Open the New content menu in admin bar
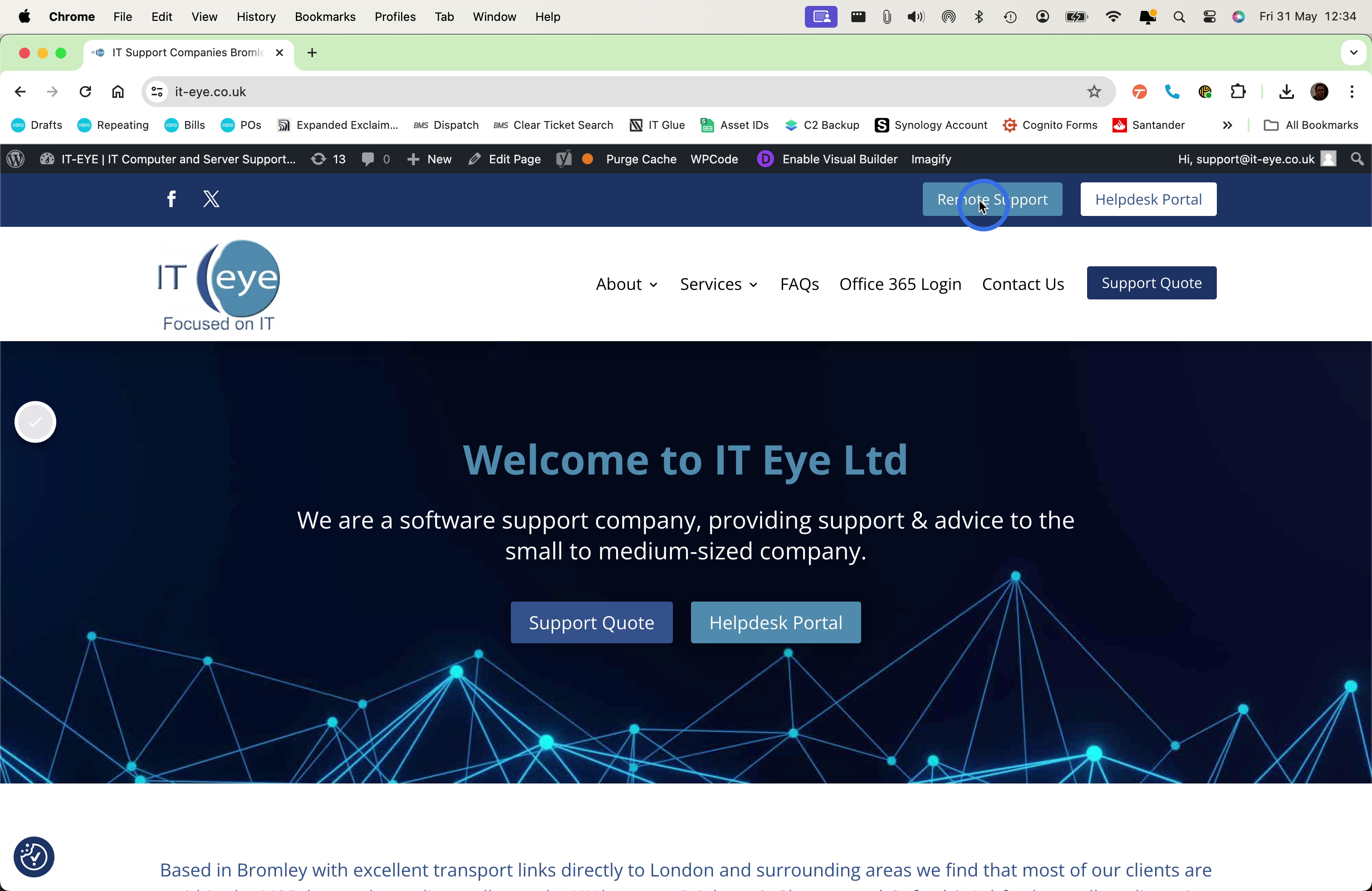The height and width of the screenshot is (891, 1372). (430, 159)
